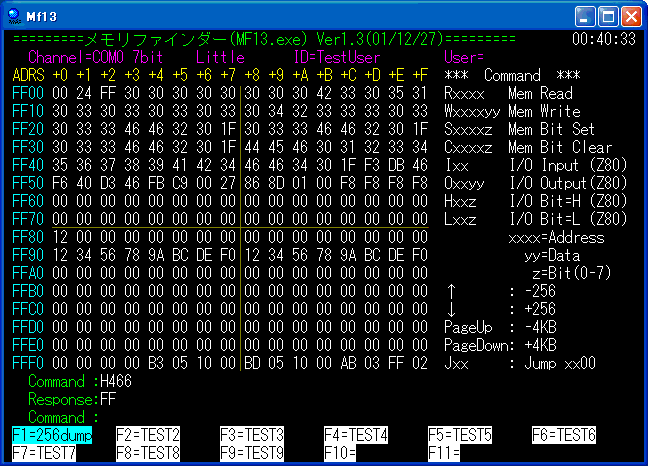Screen dimensions: 648x466
Task: Select the F2=TEST2 function key
Action: (148, 435)
